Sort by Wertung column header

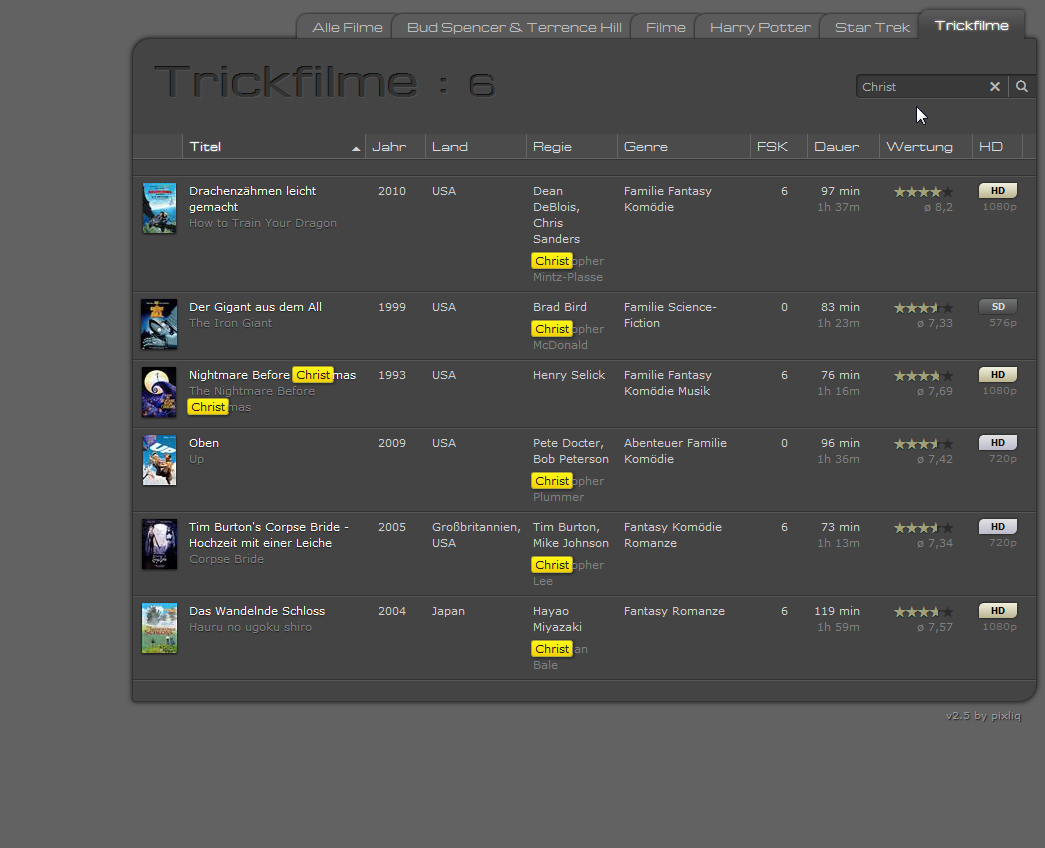tap(926, 147)
